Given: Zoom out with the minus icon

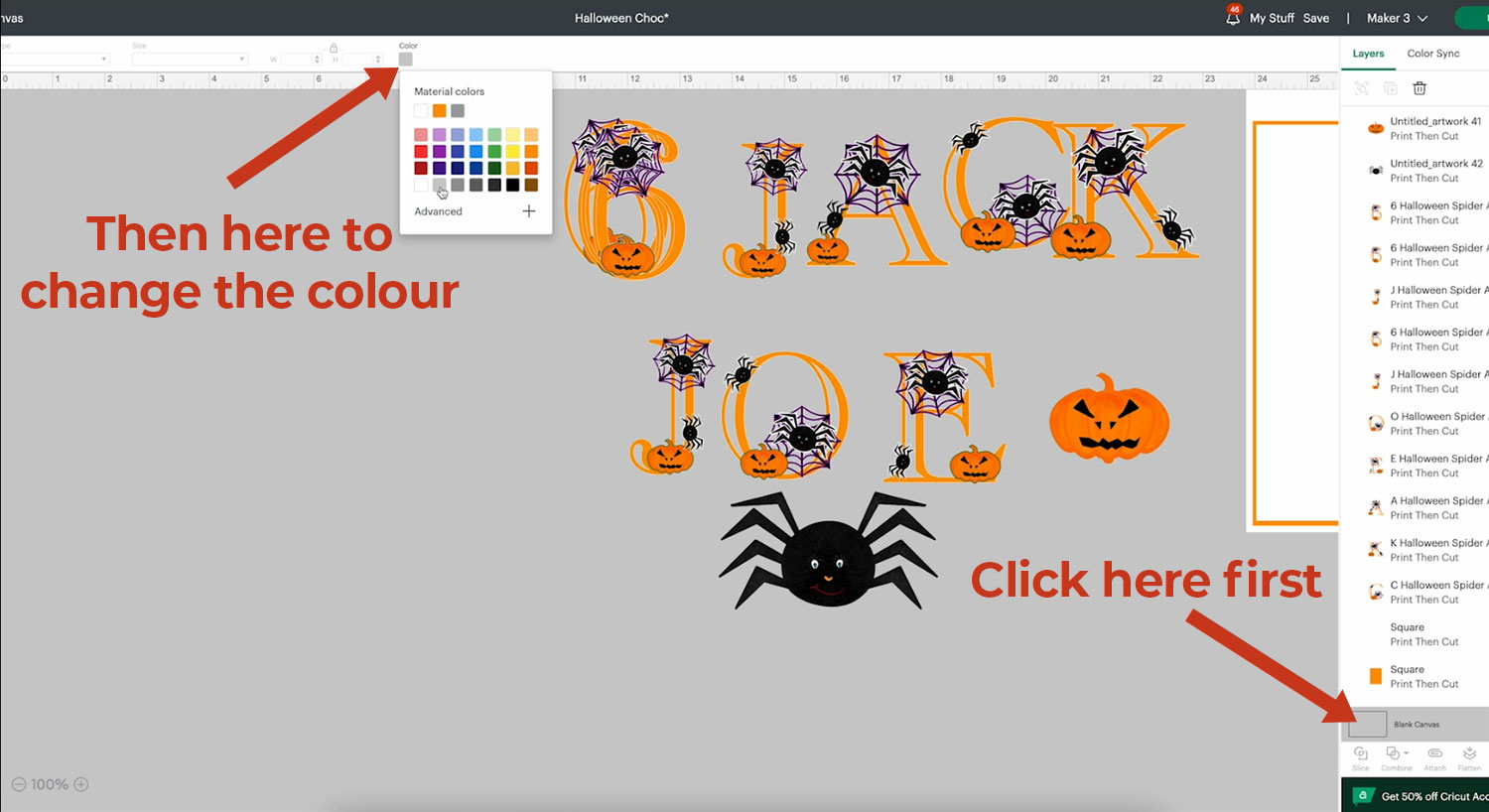Looking at the screenshot, I should [x=19, y=784].
